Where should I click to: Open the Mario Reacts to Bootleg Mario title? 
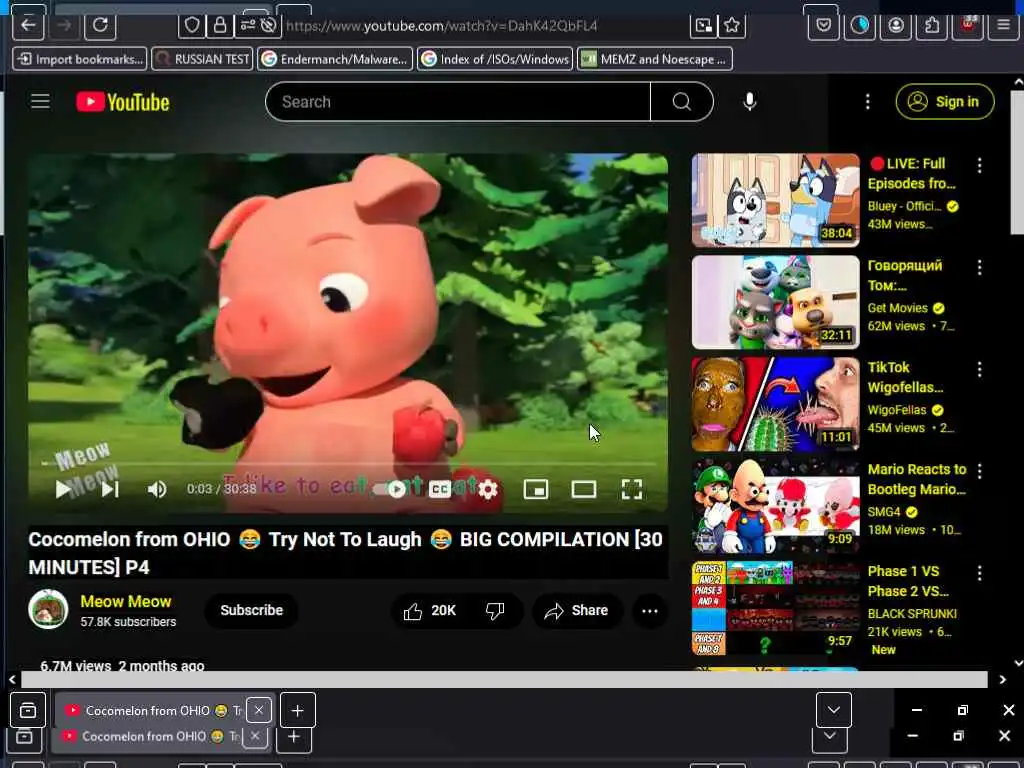pyautogui.click(x=917, y=479)
